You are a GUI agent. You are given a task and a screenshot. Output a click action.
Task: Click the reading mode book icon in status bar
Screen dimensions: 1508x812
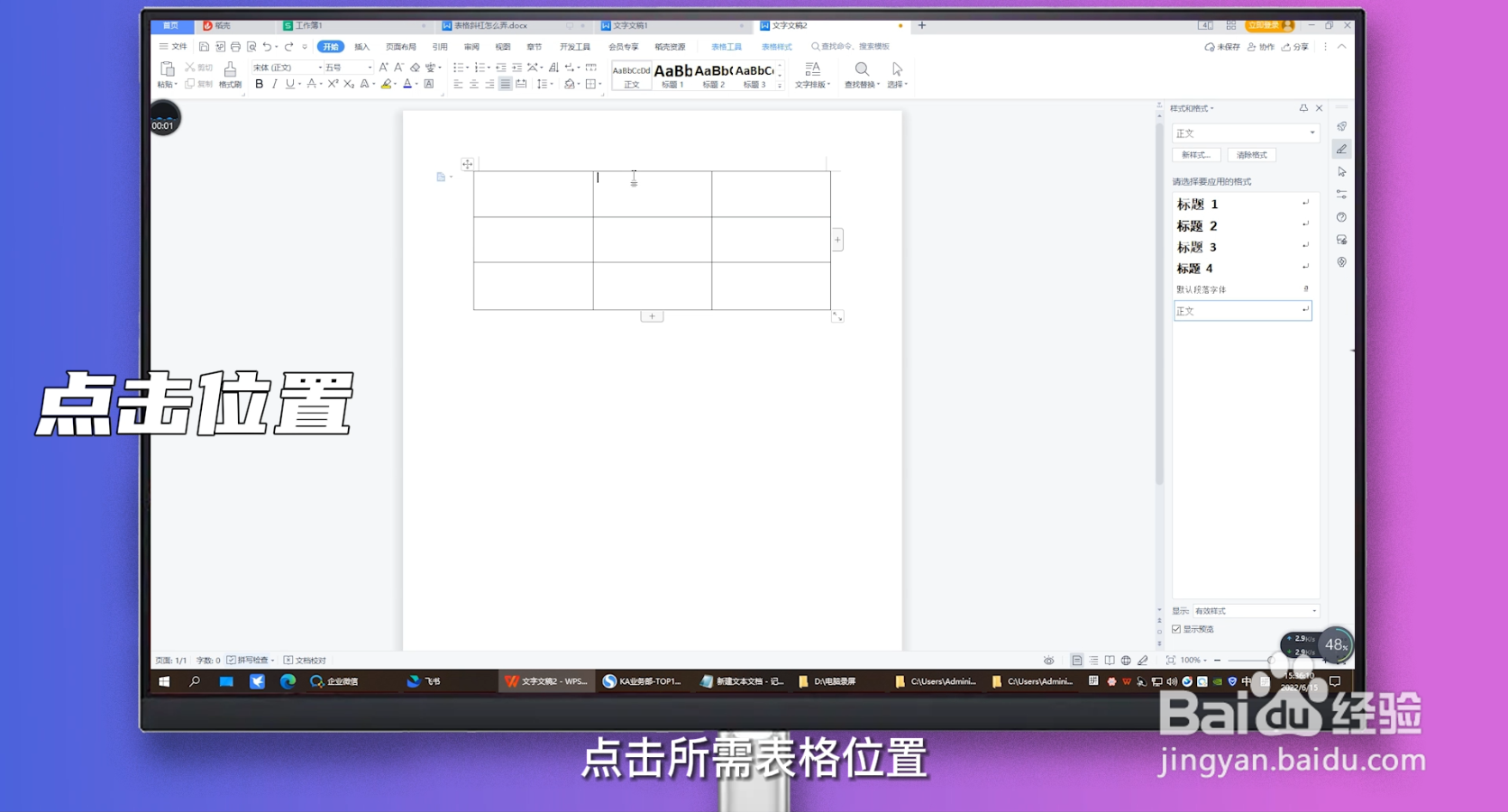point(1110,661)
